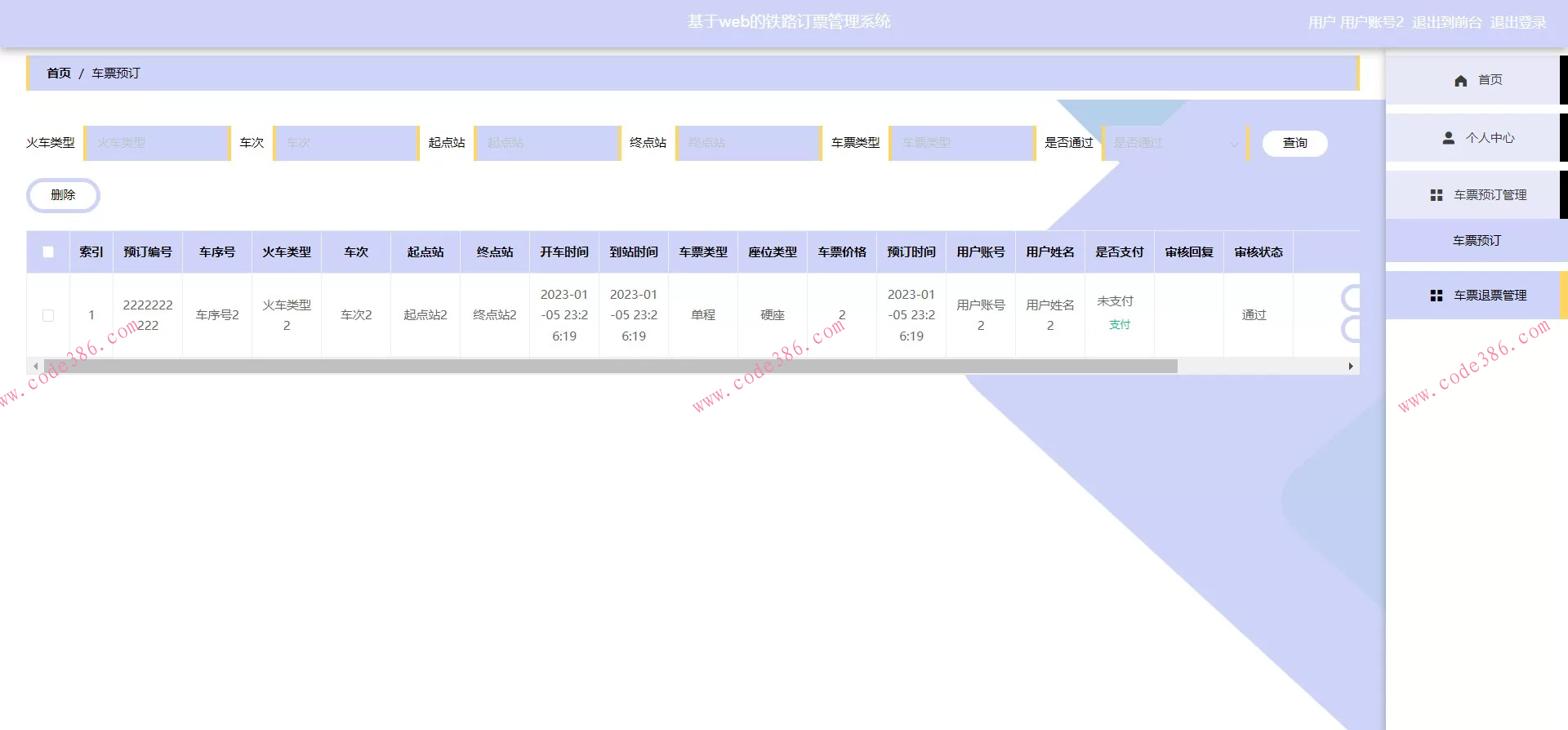Click the grid icon beside 车票预订管理
This screenshot has height=730, width=1568.
(1437, 195)
